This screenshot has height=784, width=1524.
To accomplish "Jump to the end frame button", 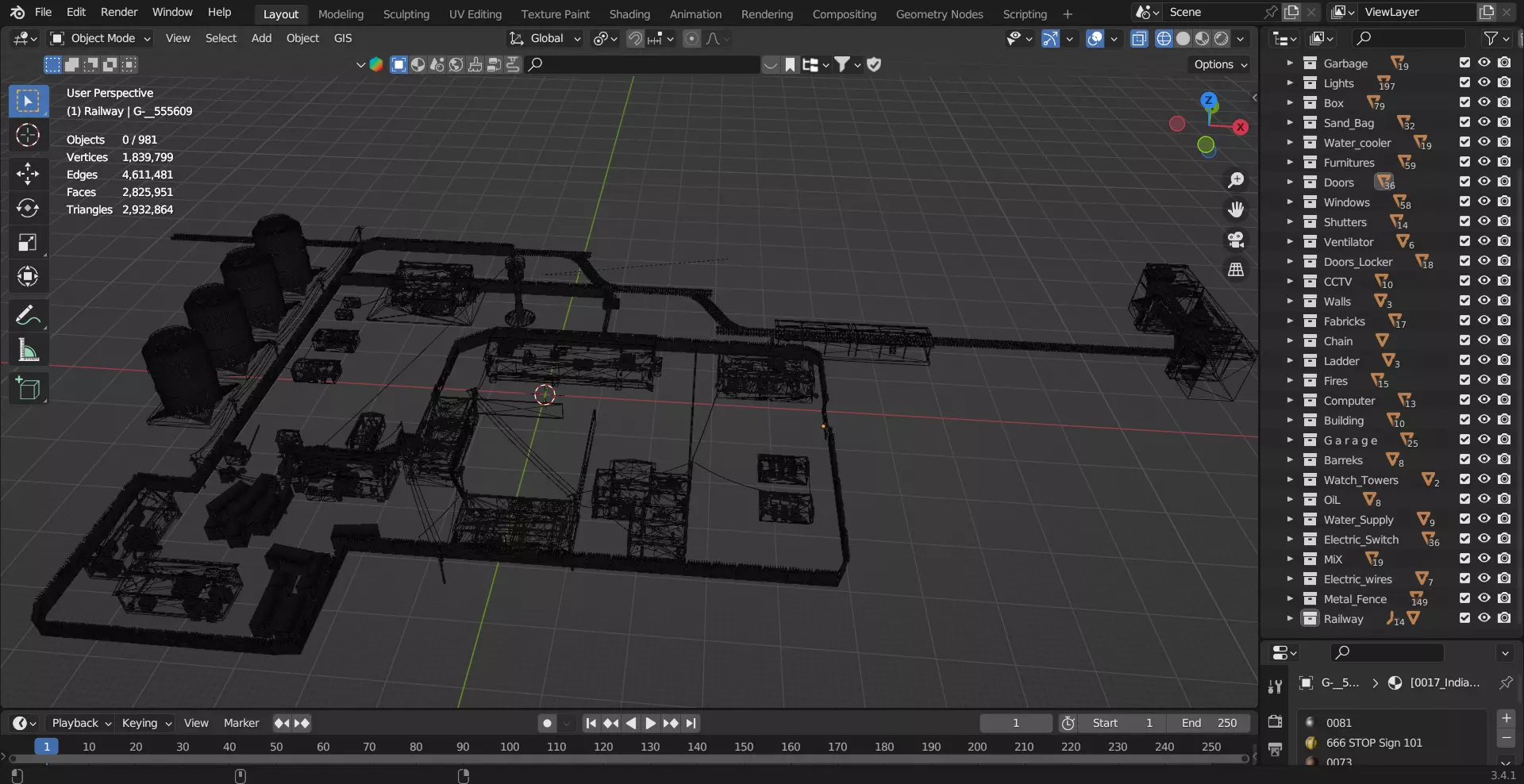I will pyautogui.click(x=691, y=723).
